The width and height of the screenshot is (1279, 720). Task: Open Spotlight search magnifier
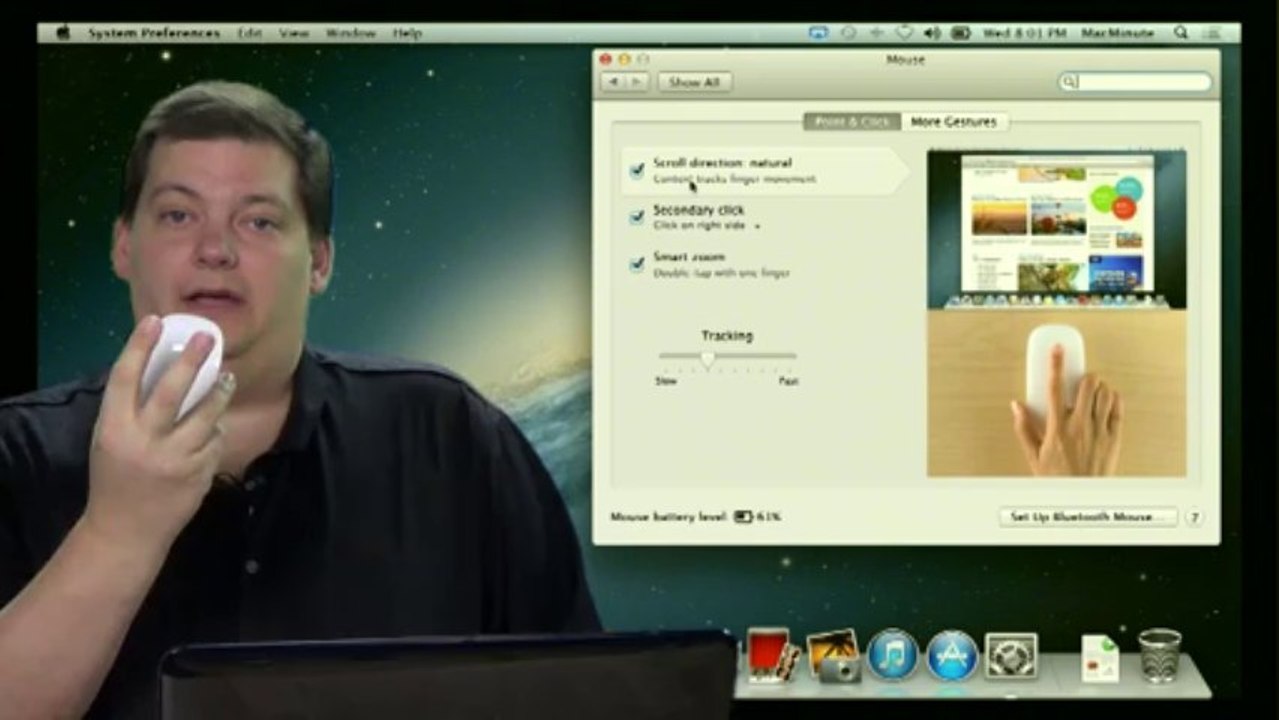tap(1181, 33)
